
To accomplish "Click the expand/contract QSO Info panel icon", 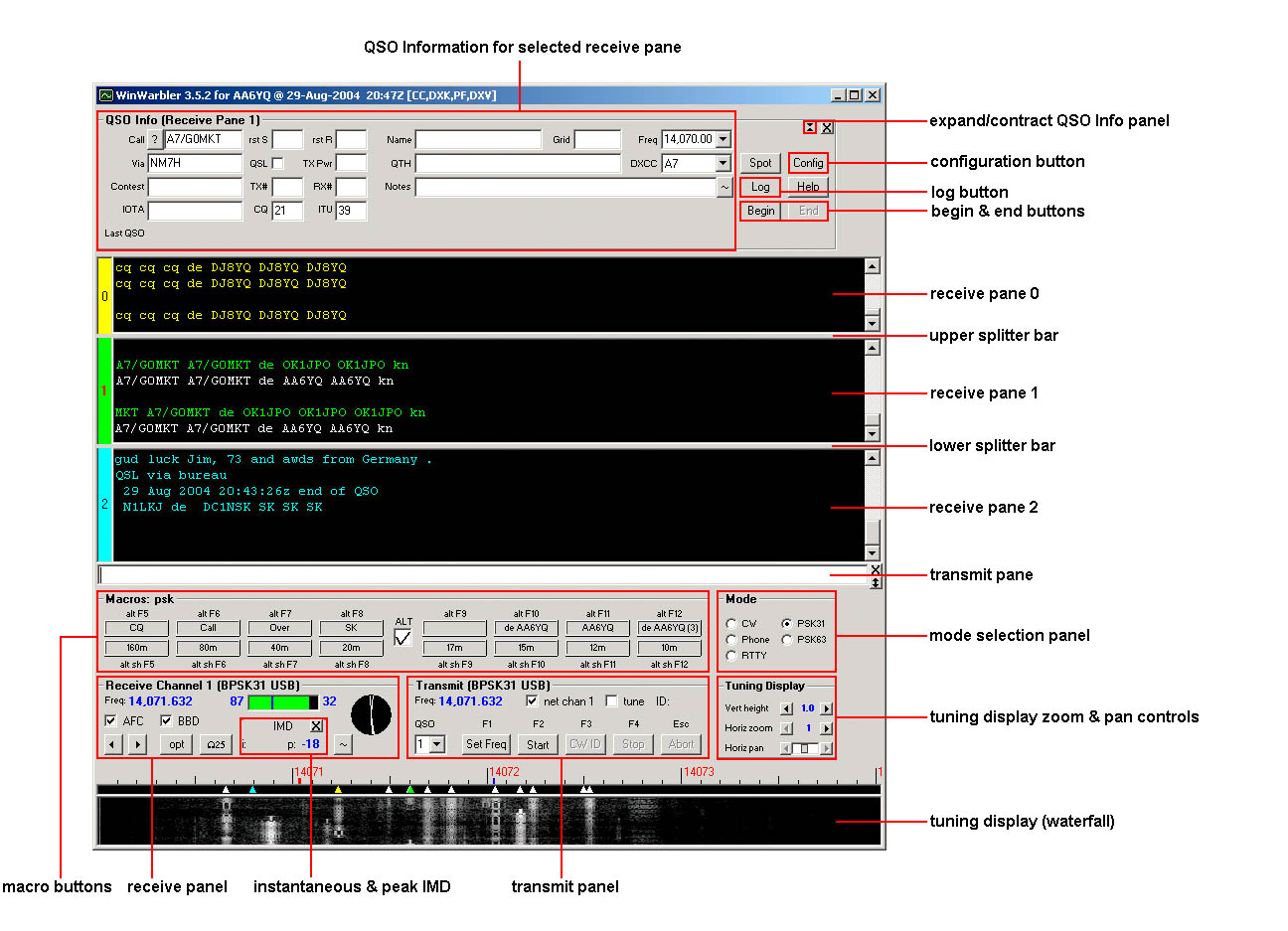I will click(x=810, y=127).
